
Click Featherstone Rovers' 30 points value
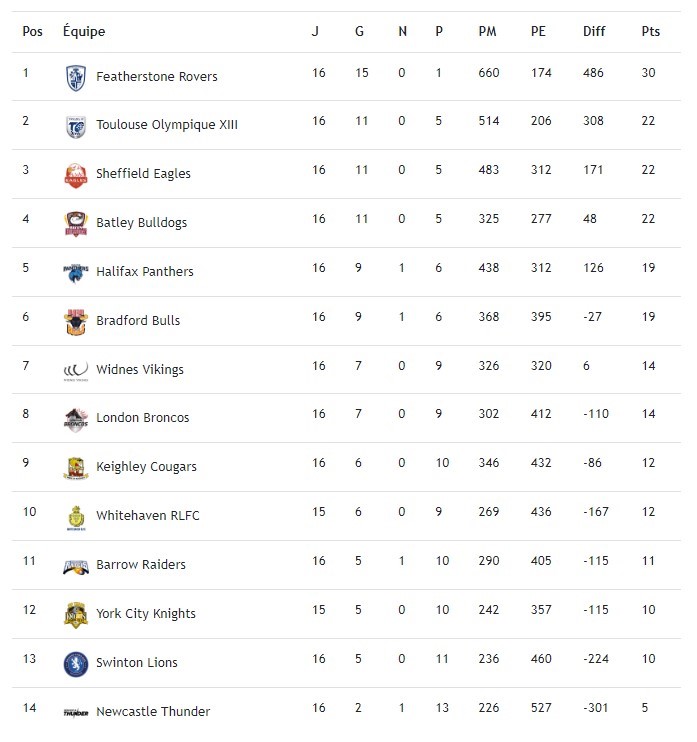[649, 73]
